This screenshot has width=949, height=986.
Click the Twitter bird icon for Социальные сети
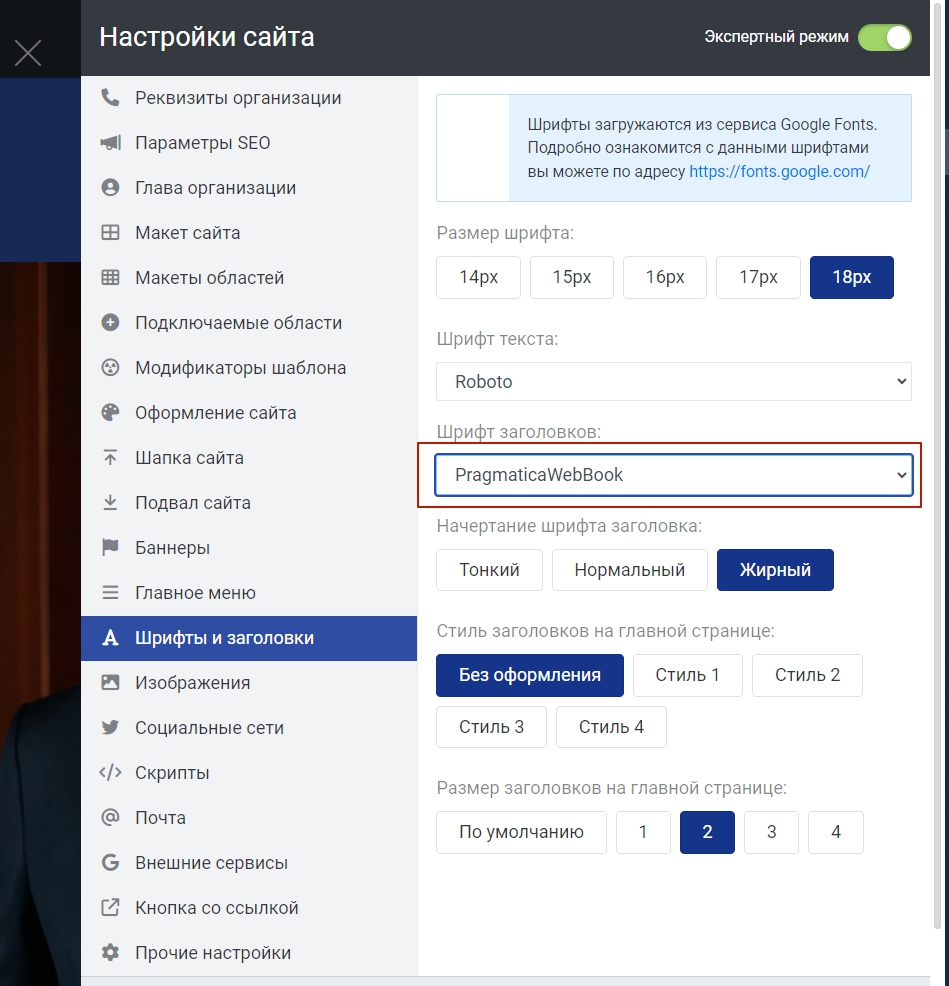(x=110, y=728)
